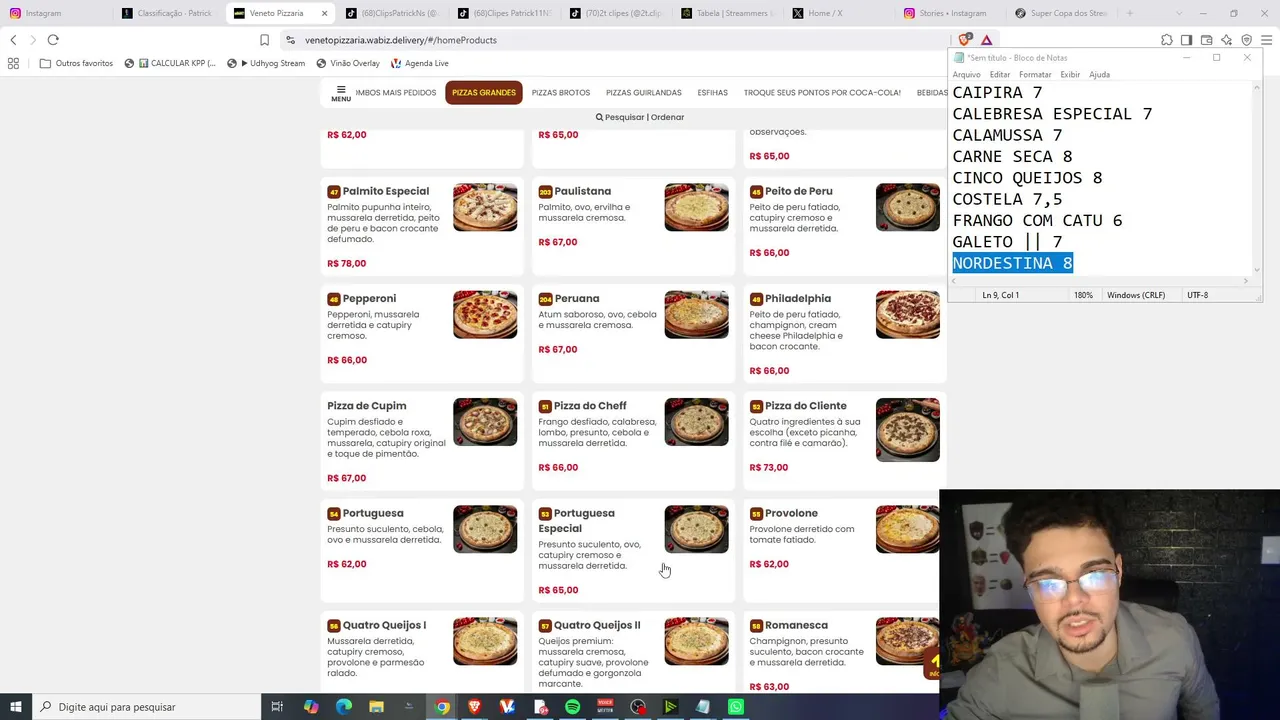Open the ESFIHAS category

(713, 93)
